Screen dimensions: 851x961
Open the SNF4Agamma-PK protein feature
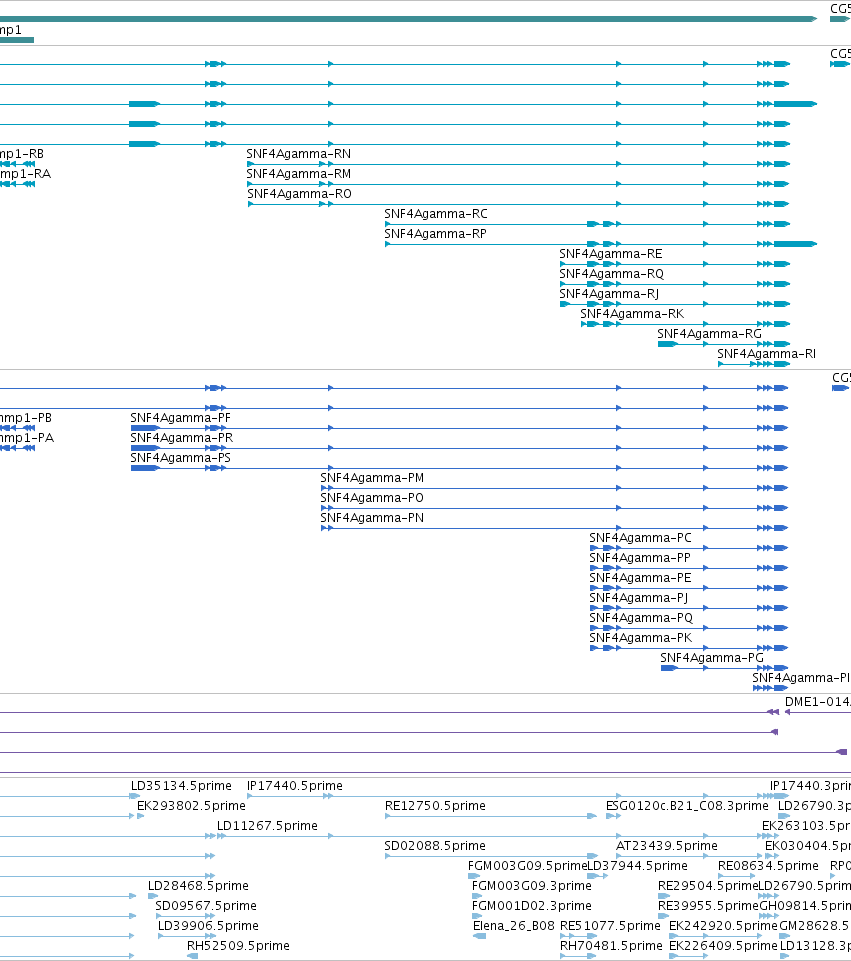(x=640, y=638)
